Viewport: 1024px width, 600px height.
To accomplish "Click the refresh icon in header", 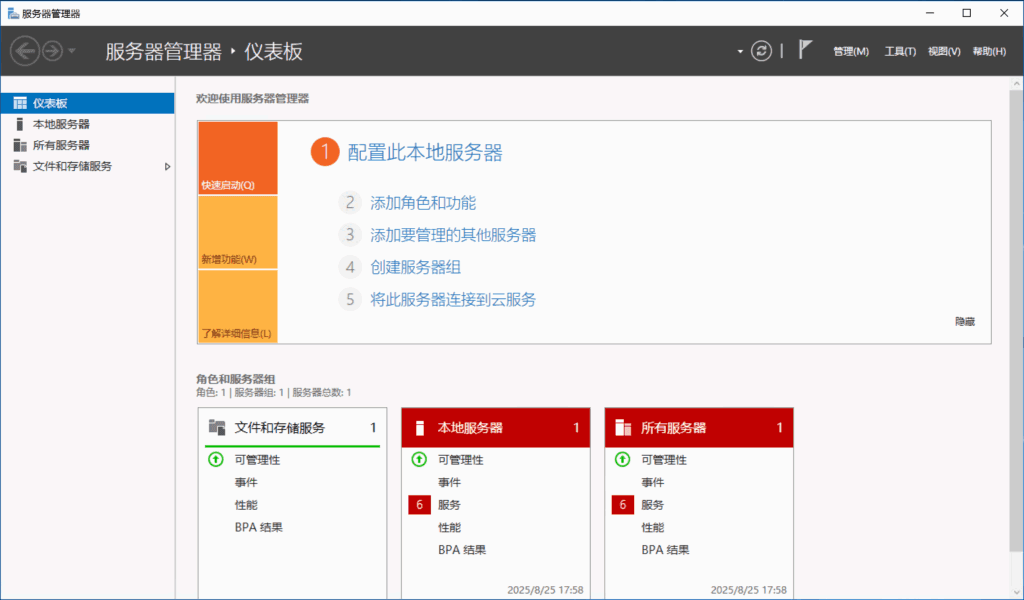I will click(x=762, y=51).
